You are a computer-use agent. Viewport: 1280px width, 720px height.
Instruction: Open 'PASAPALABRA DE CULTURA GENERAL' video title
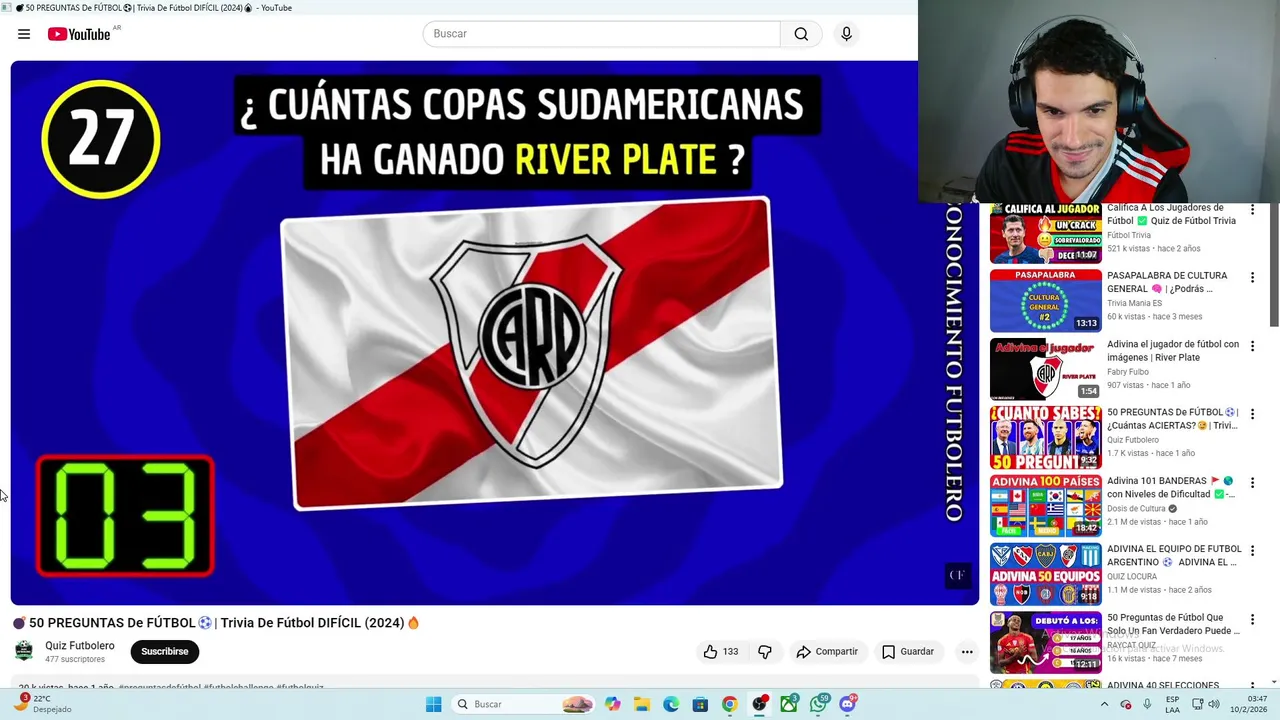click(x=1167, y=282)
